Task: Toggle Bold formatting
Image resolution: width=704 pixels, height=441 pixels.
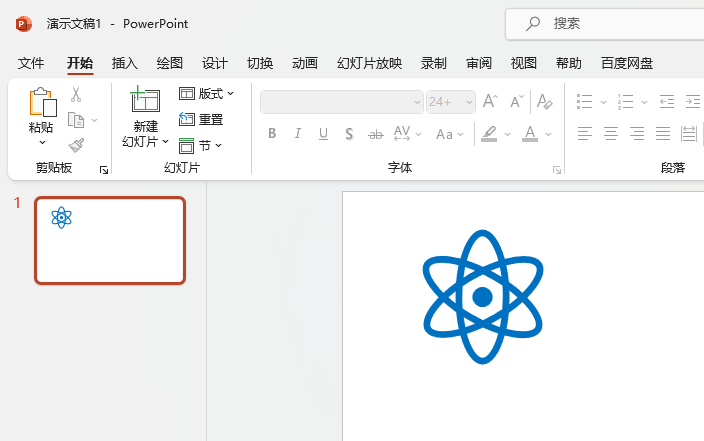Action: coord(272,133)
